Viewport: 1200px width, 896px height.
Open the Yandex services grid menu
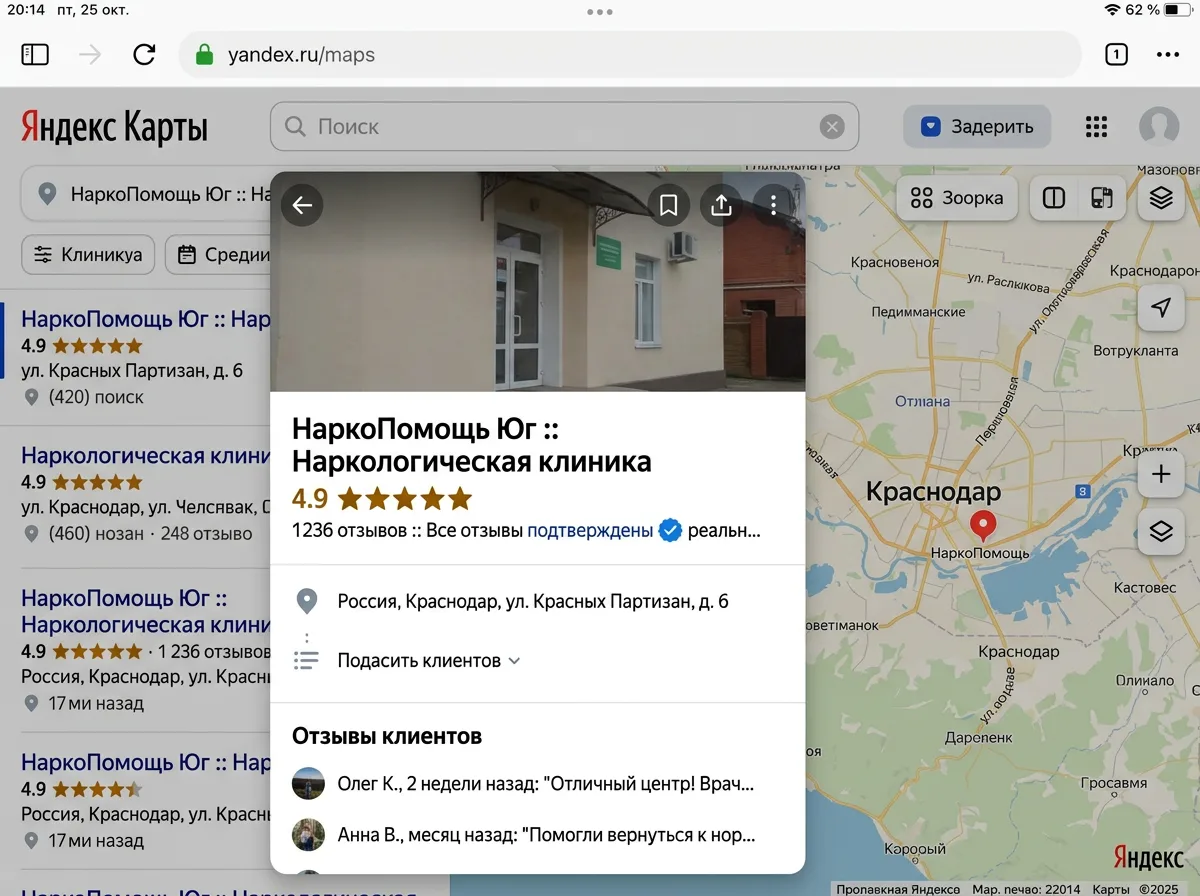[1096, 127]
